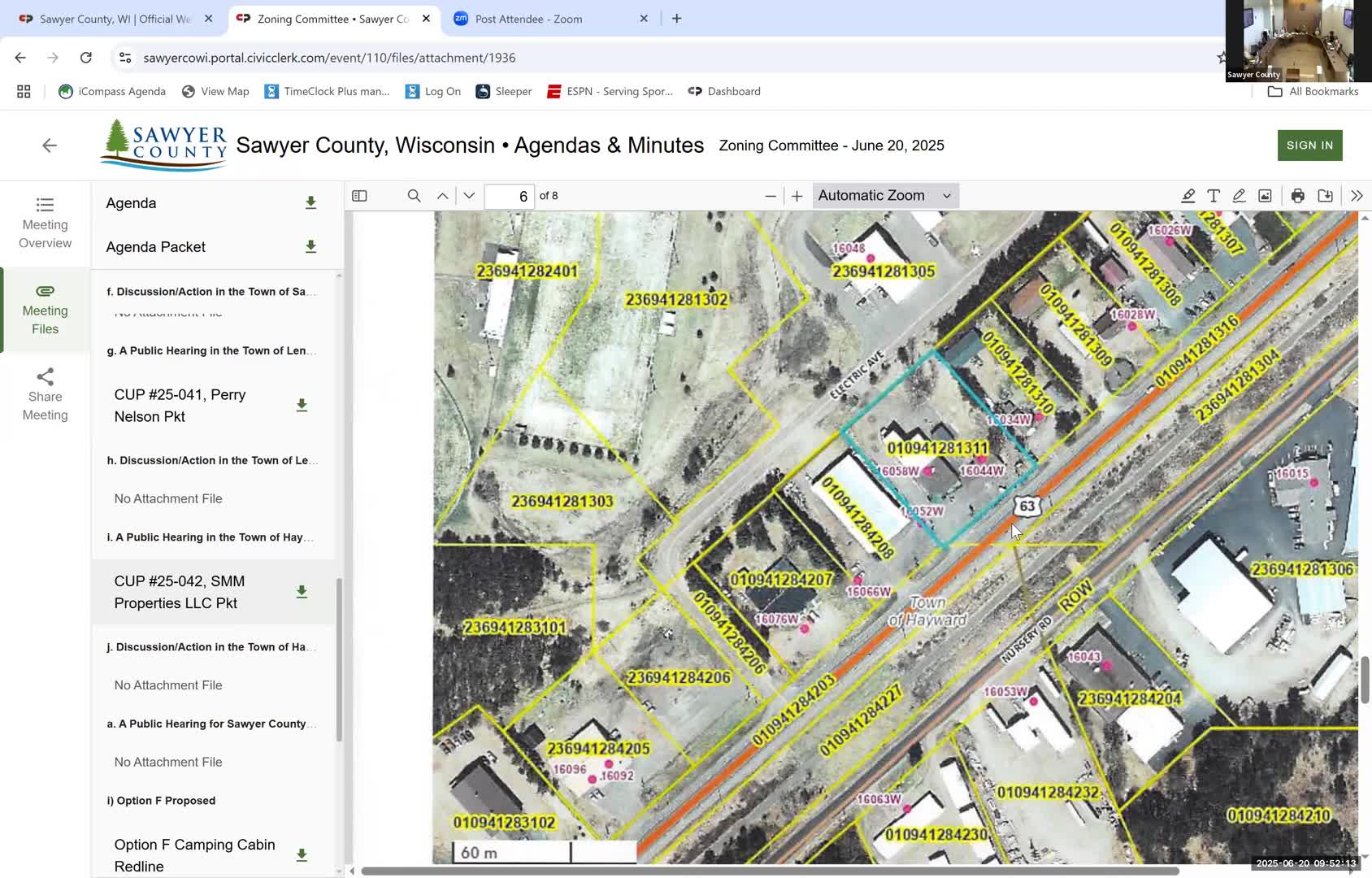
Task: Select item a. Public Hearing for Sawyer County
Action: coord(211,724)
